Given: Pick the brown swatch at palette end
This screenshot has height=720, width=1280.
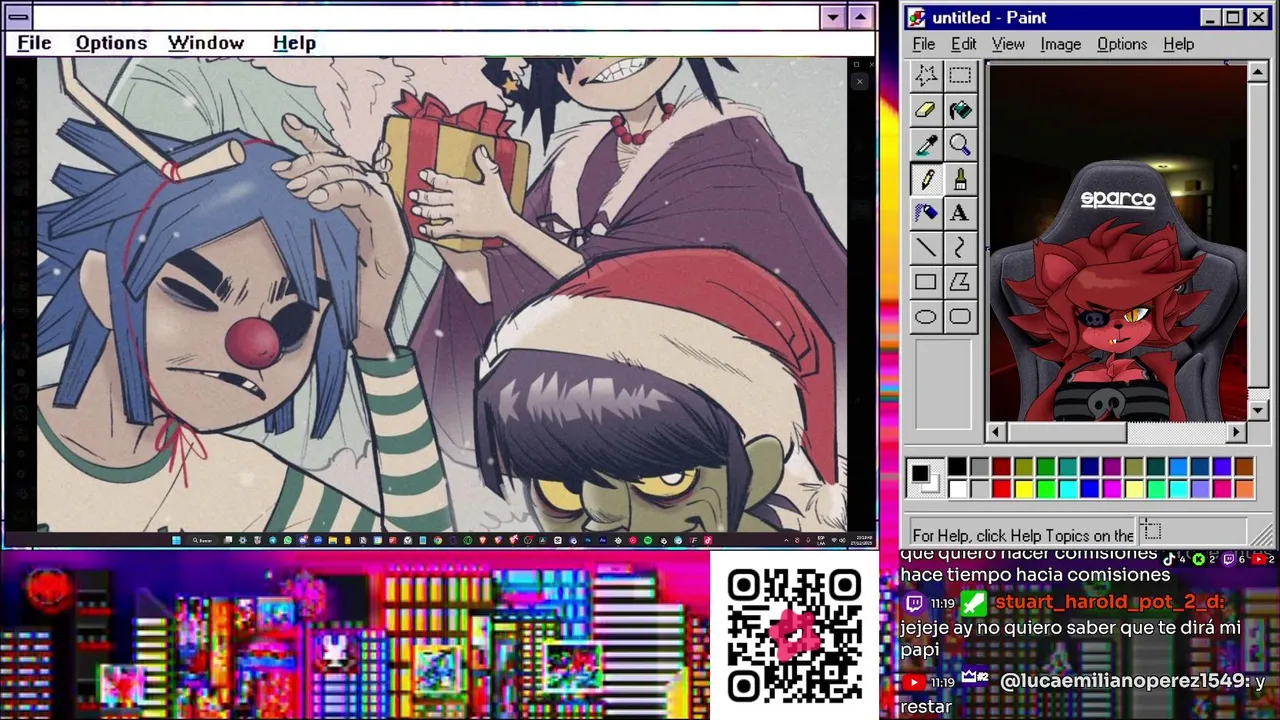Looking at the screenshot, I should coord(1244,467).
